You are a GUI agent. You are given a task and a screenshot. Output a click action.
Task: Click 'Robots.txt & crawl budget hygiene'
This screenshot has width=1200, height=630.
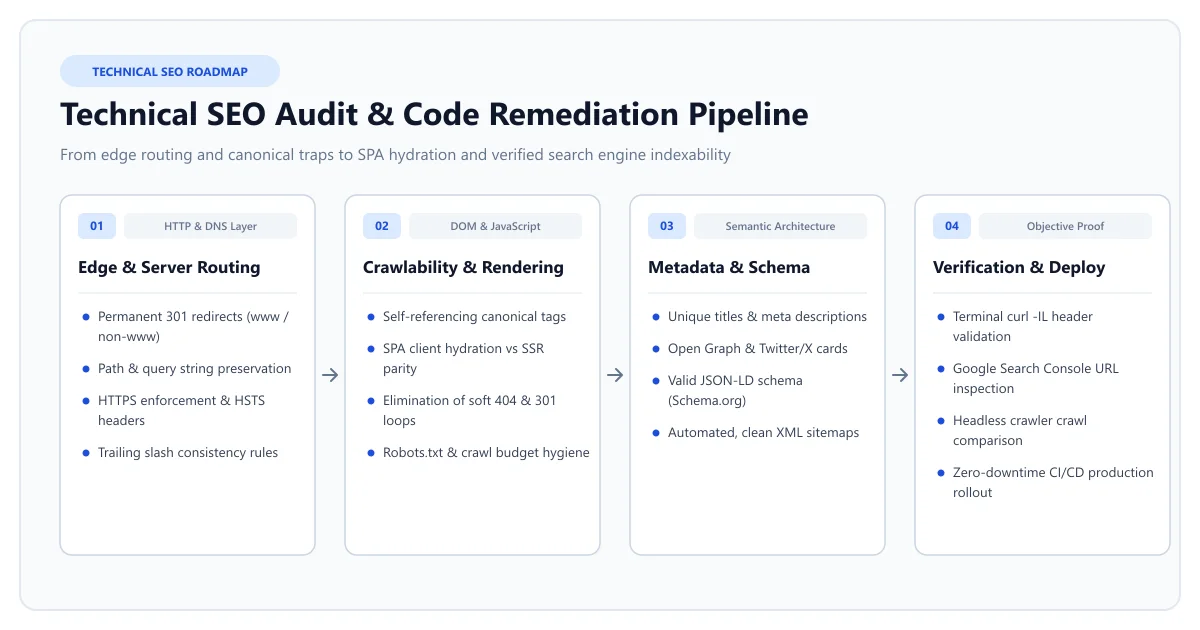486,452
